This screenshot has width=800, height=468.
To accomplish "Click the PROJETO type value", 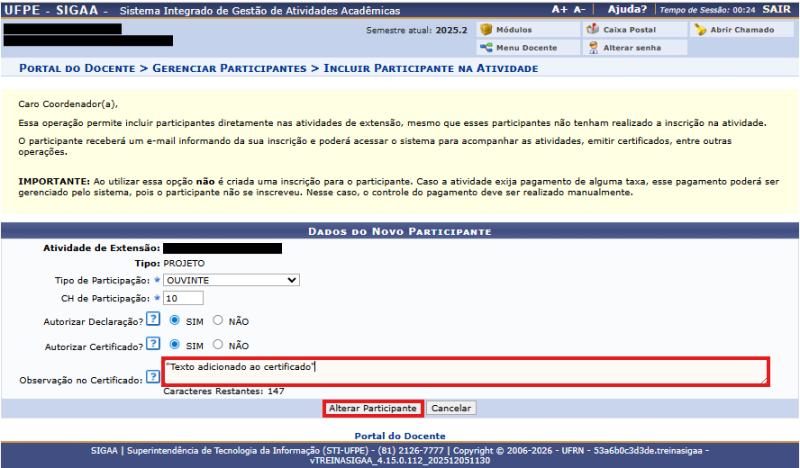I will click(184, 263).
